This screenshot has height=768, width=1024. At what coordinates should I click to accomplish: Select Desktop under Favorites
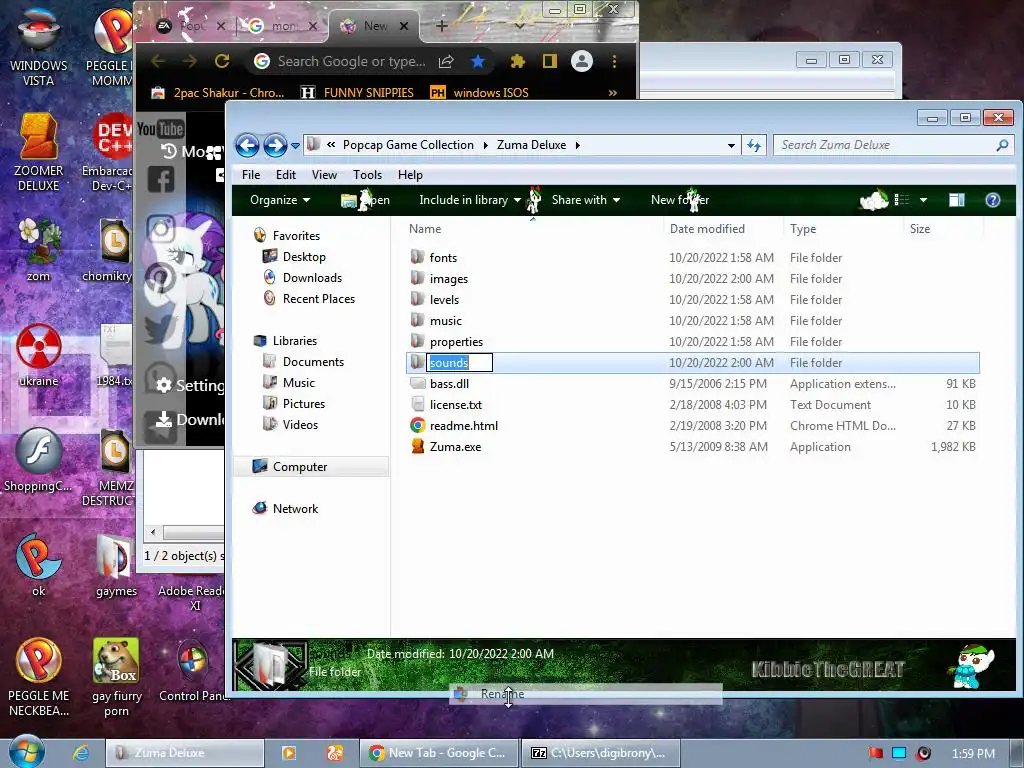tap(304, 257)
